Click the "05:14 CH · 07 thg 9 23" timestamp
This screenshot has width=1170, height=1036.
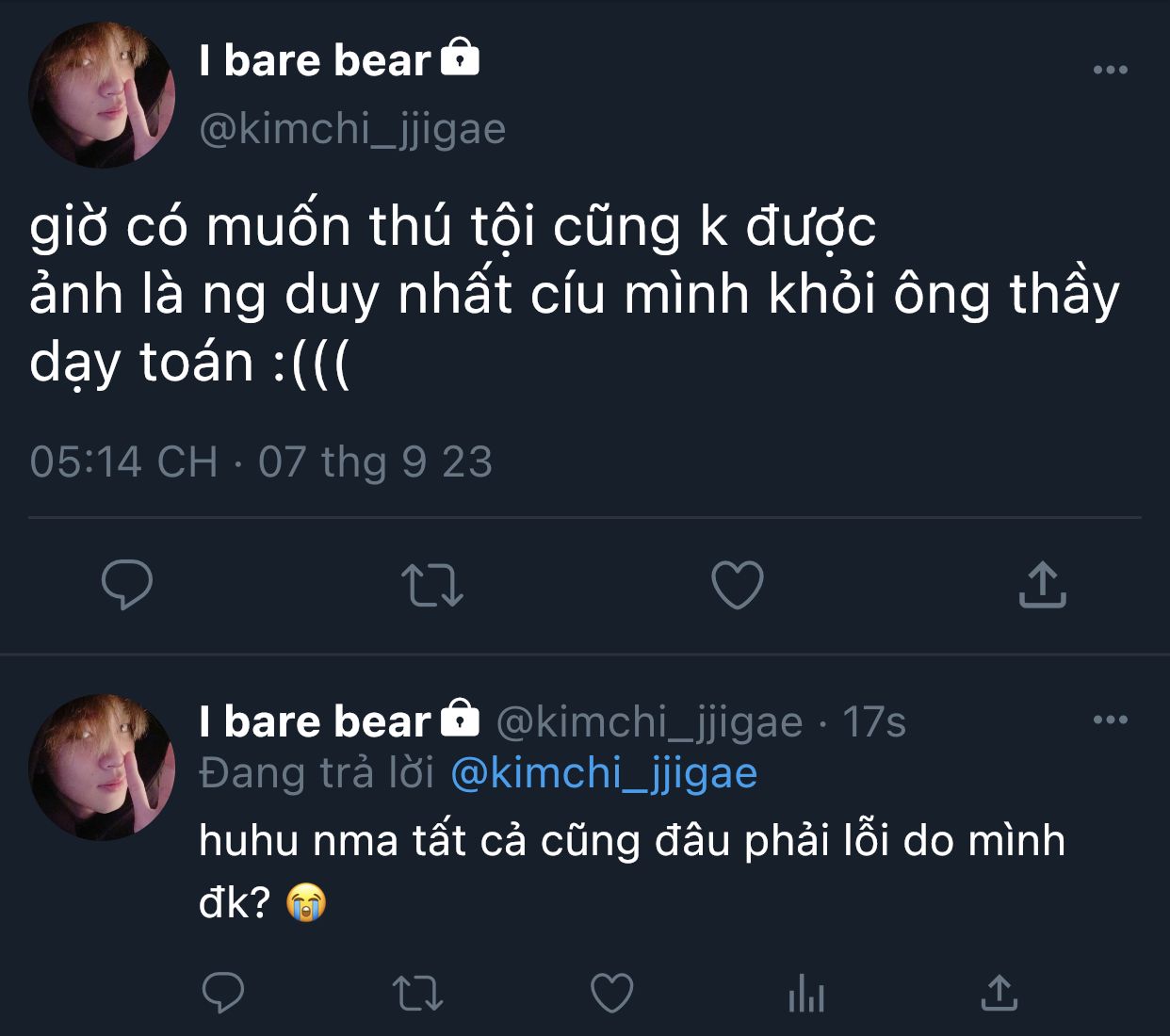pos(261,461)
